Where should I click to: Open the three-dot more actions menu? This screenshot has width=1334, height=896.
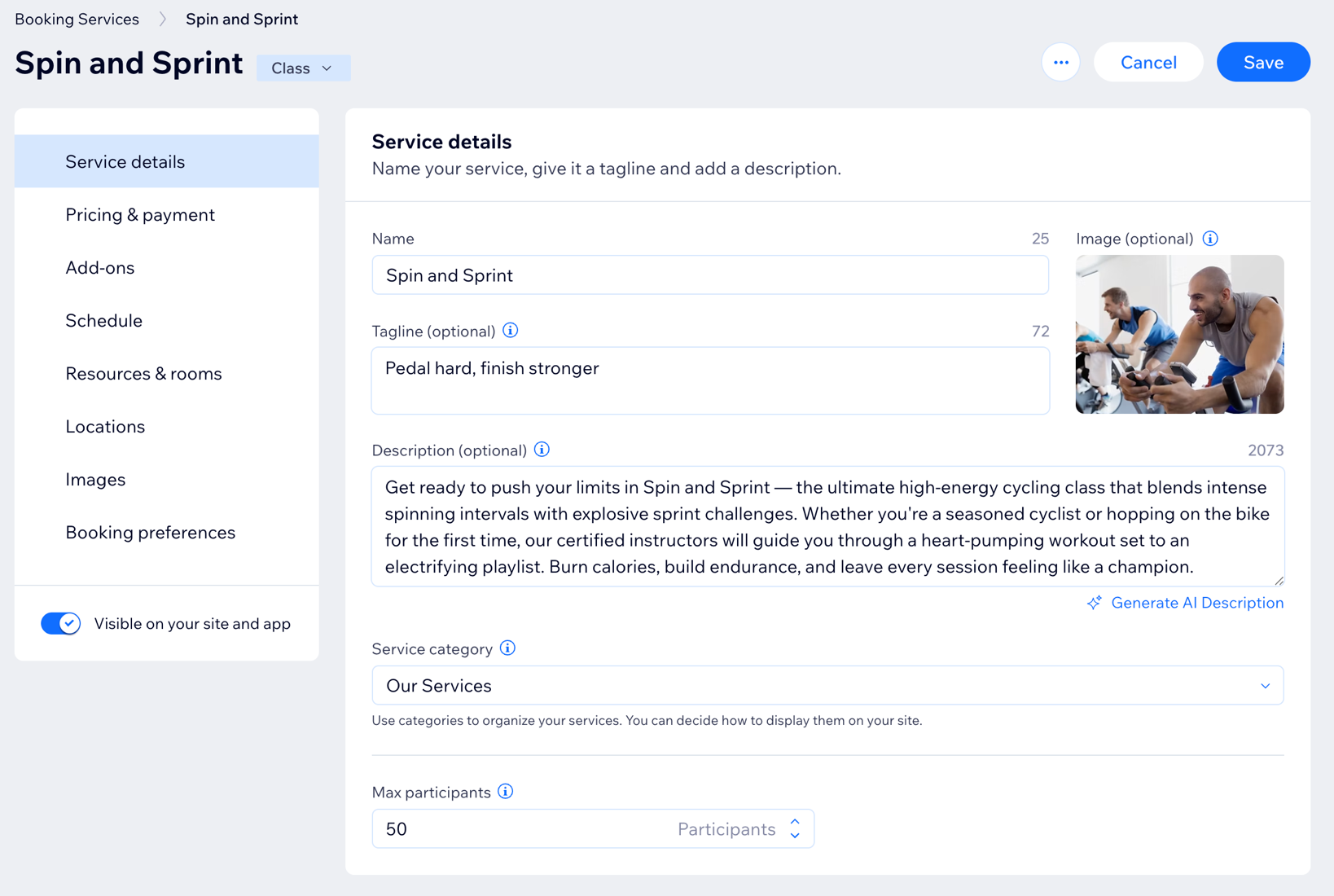click(x=1060, y=62)
